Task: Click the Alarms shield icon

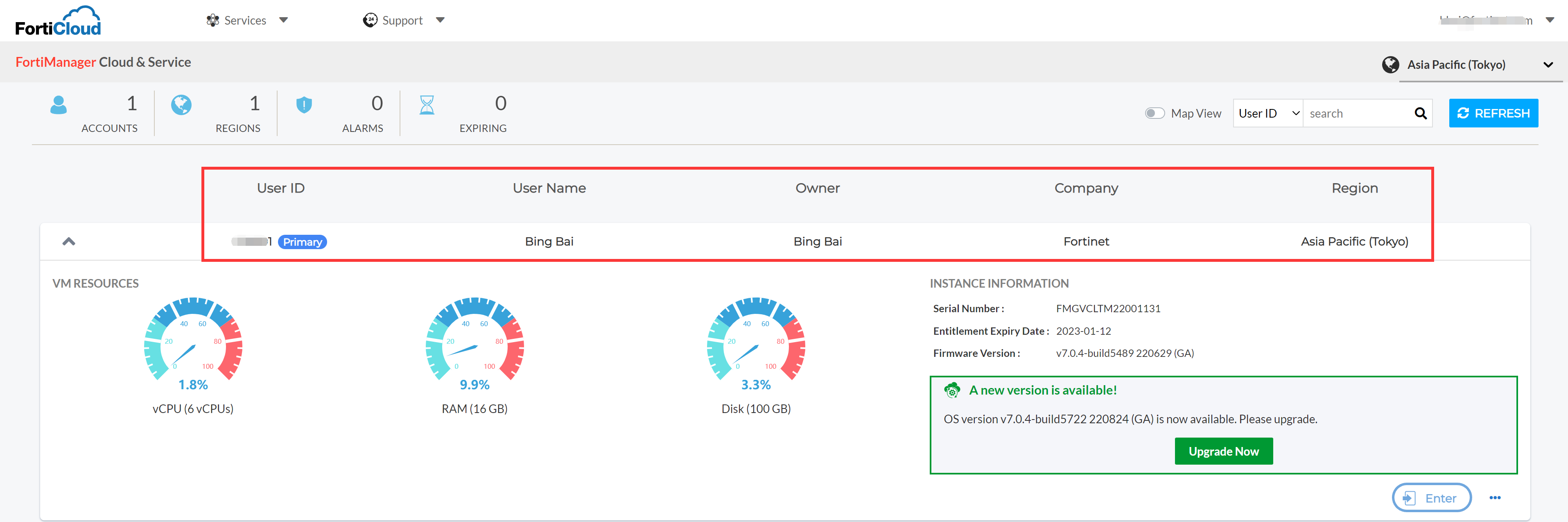Action: (x=304, y=105)
